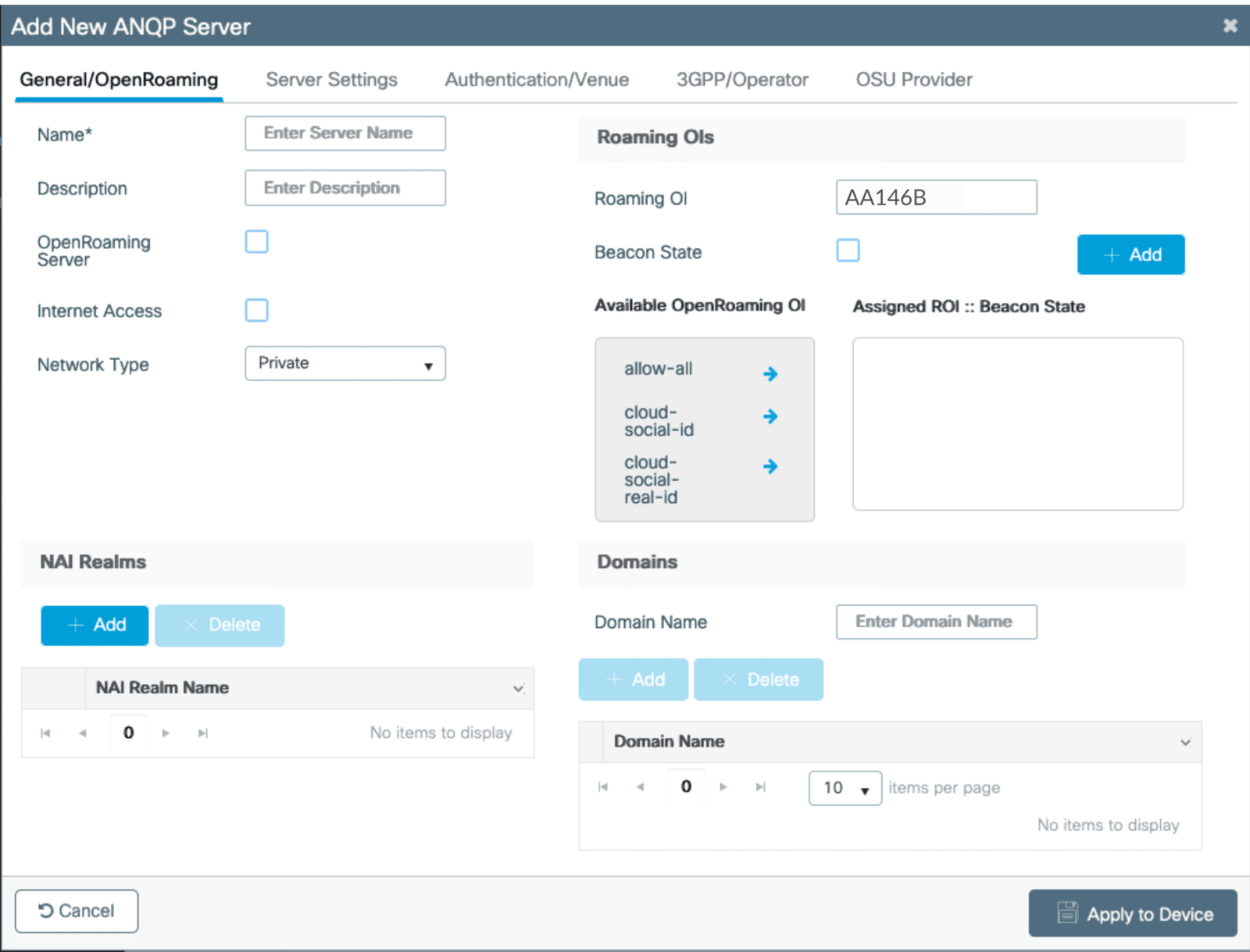
Task: Assign cloud-social-id using its arrow
Action: [770, 416]
